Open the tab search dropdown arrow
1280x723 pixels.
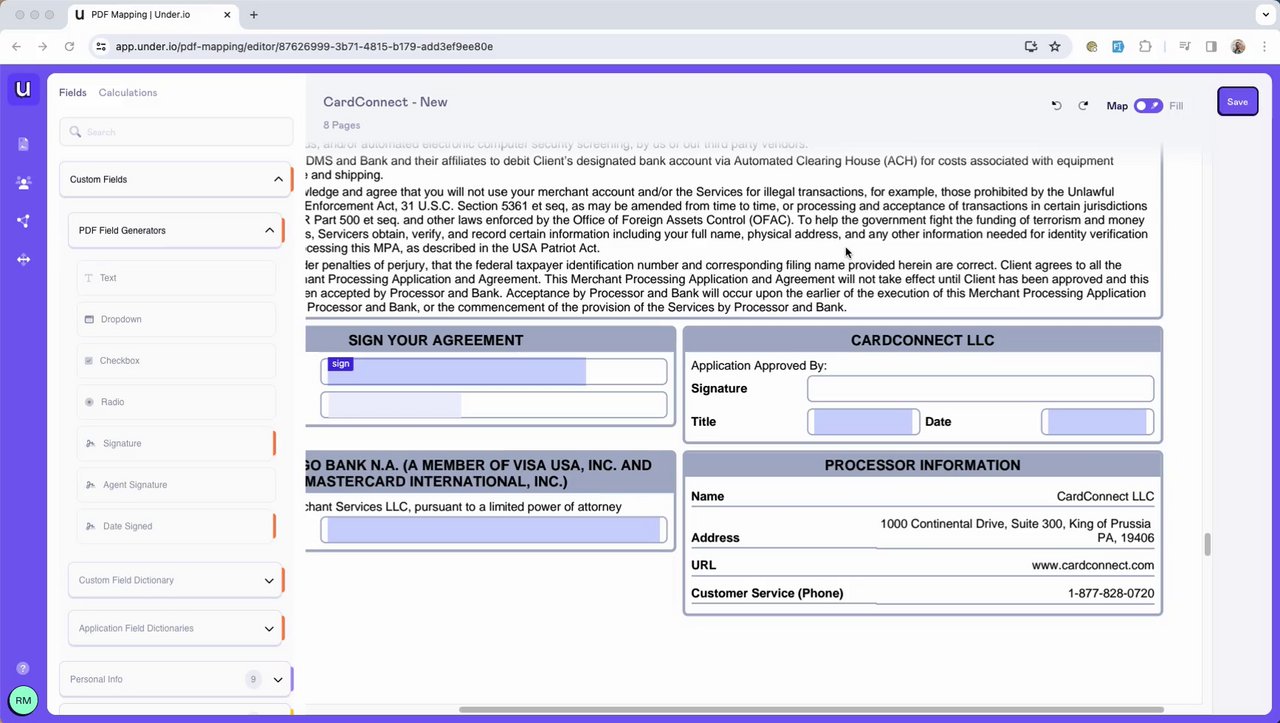click(1263, 15)
